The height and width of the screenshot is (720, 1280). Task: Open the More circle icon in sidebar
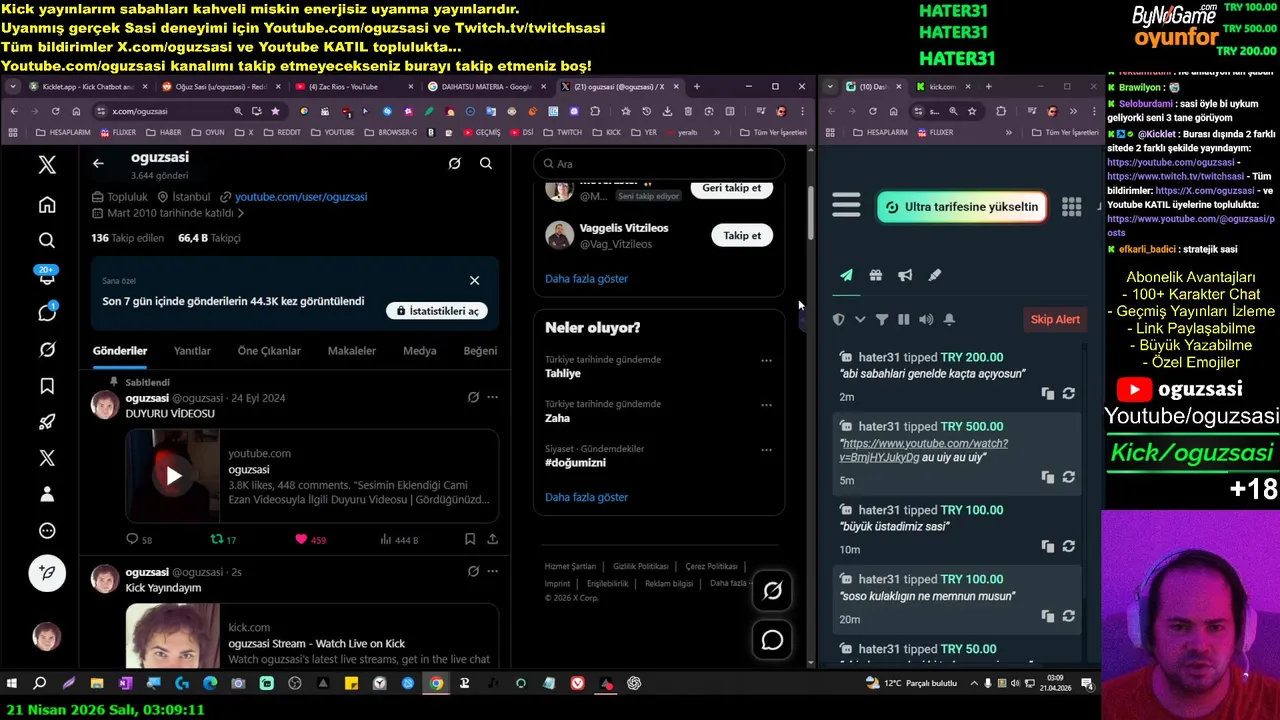coord(47,531)
